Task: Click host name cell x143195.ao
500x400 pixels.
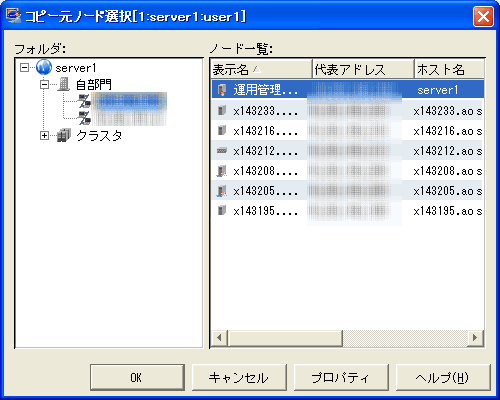Action: [x=448, y=211]
